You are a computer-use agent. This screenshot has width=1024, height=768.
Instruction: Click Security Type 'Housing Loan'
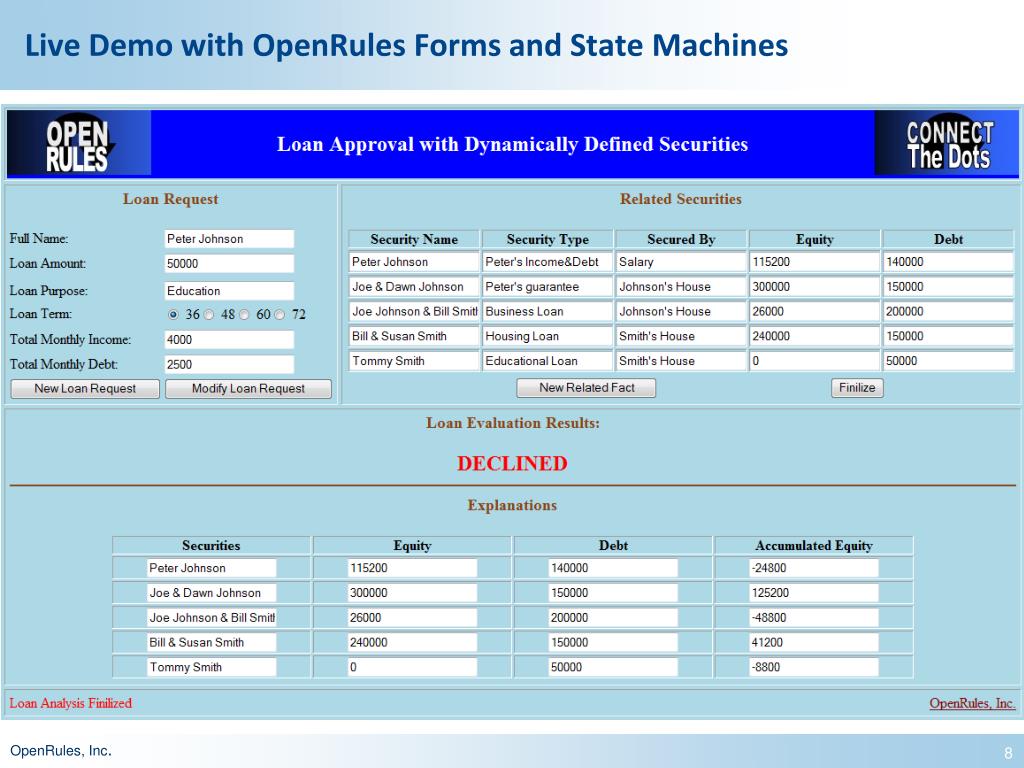point(547,336)
